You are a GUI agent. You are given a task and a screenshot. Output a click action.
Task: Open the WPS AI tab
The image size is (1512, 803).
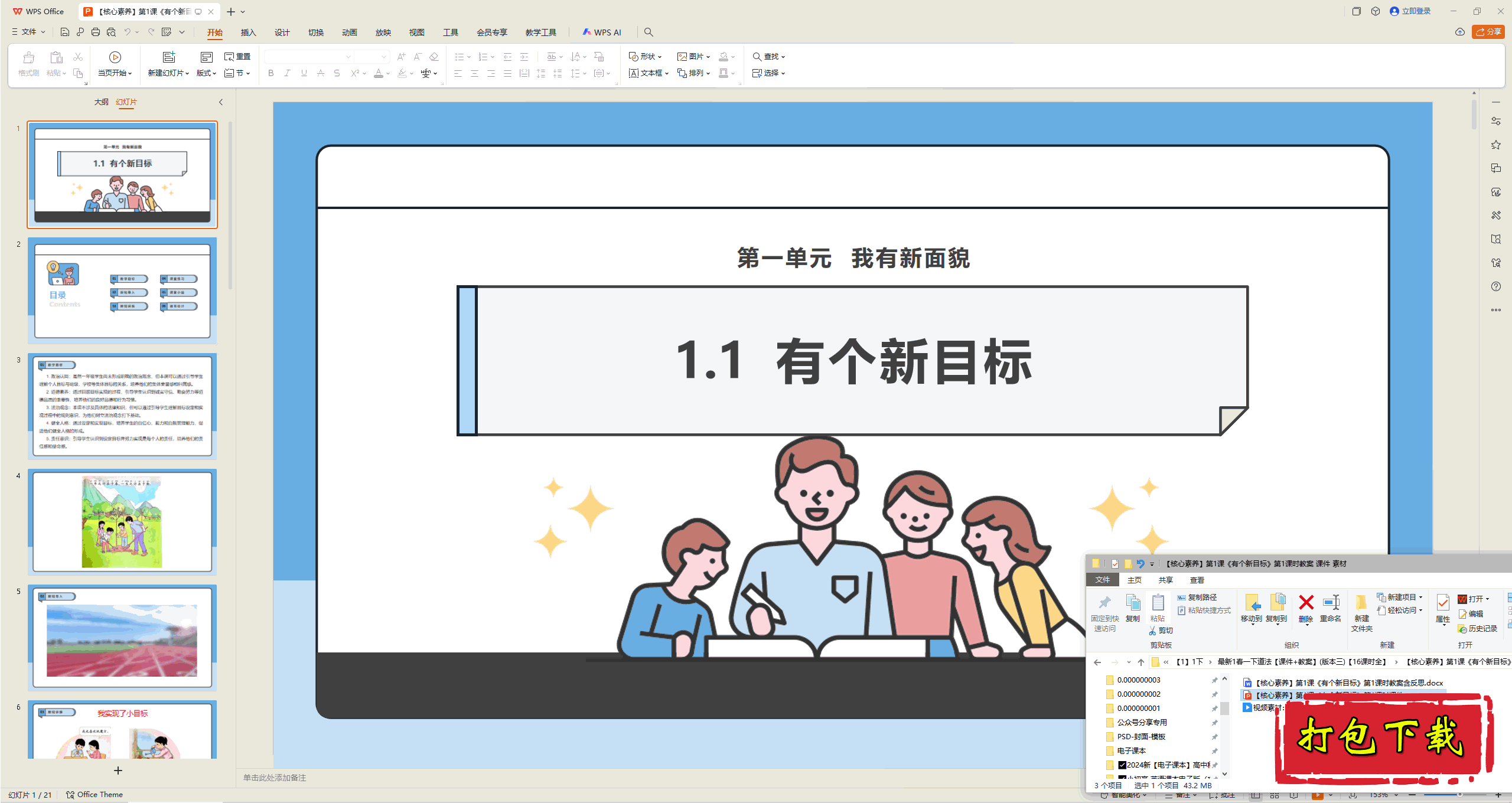[602, 32]
